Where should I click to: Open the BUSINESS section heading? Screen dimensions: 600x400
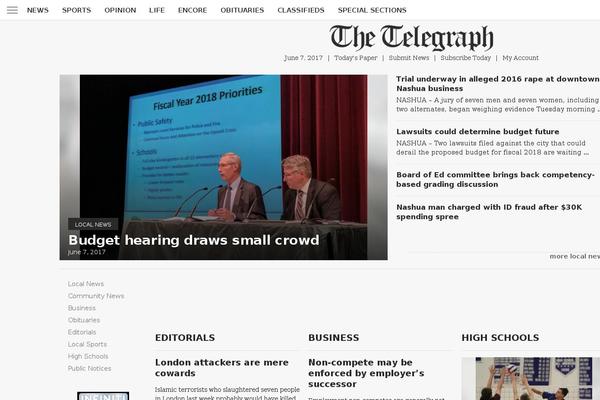tap(334, 338)
